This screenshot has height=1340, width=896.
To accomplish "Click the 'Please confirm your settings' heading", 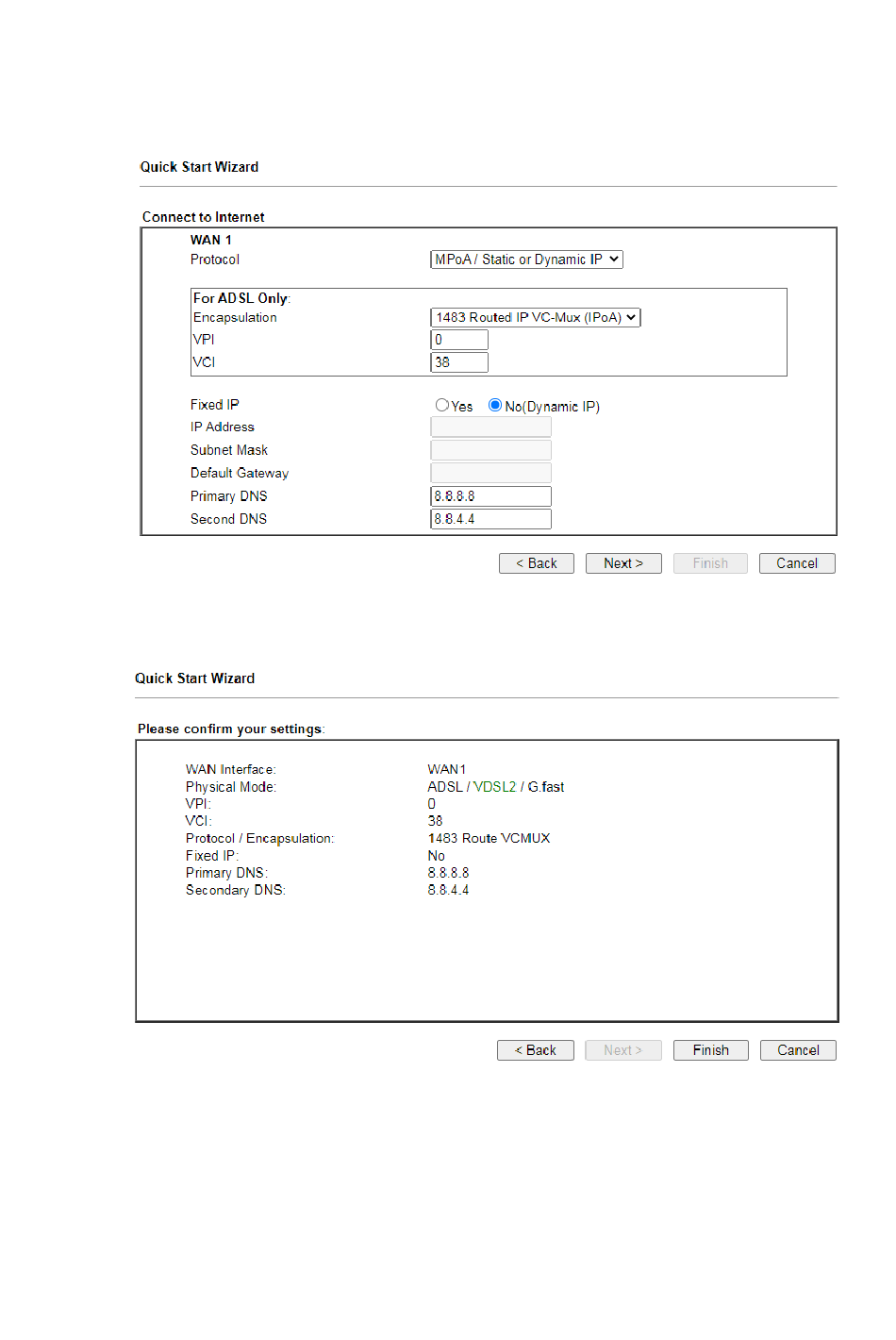I will pyautogui.click(x=231, y=729).
